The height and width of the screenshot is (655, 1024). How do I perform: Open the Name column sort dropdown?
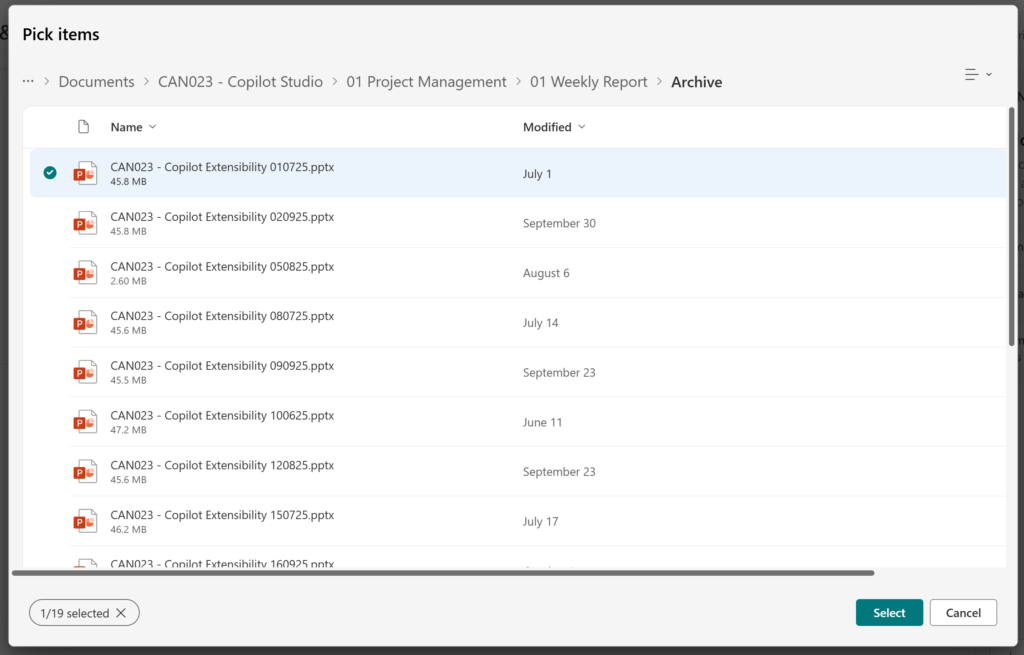[154, 127]
